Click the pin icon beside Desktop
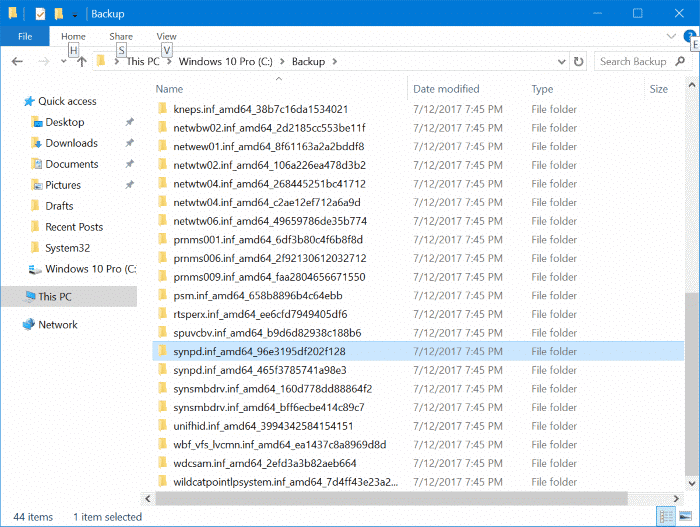 point(129,121)
